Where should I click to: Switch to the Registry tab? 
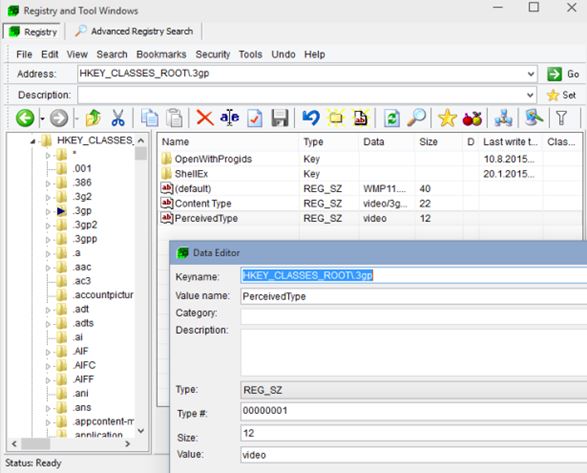point(34,32)
